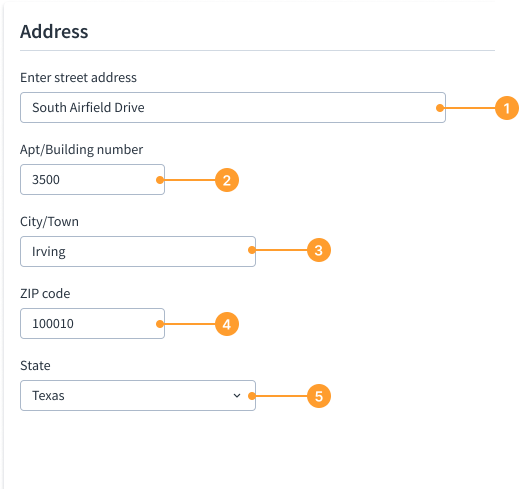The image size is (519, 489).
Task: Open the State dropdown showing Texas
Action: click(x=138, y=395)
